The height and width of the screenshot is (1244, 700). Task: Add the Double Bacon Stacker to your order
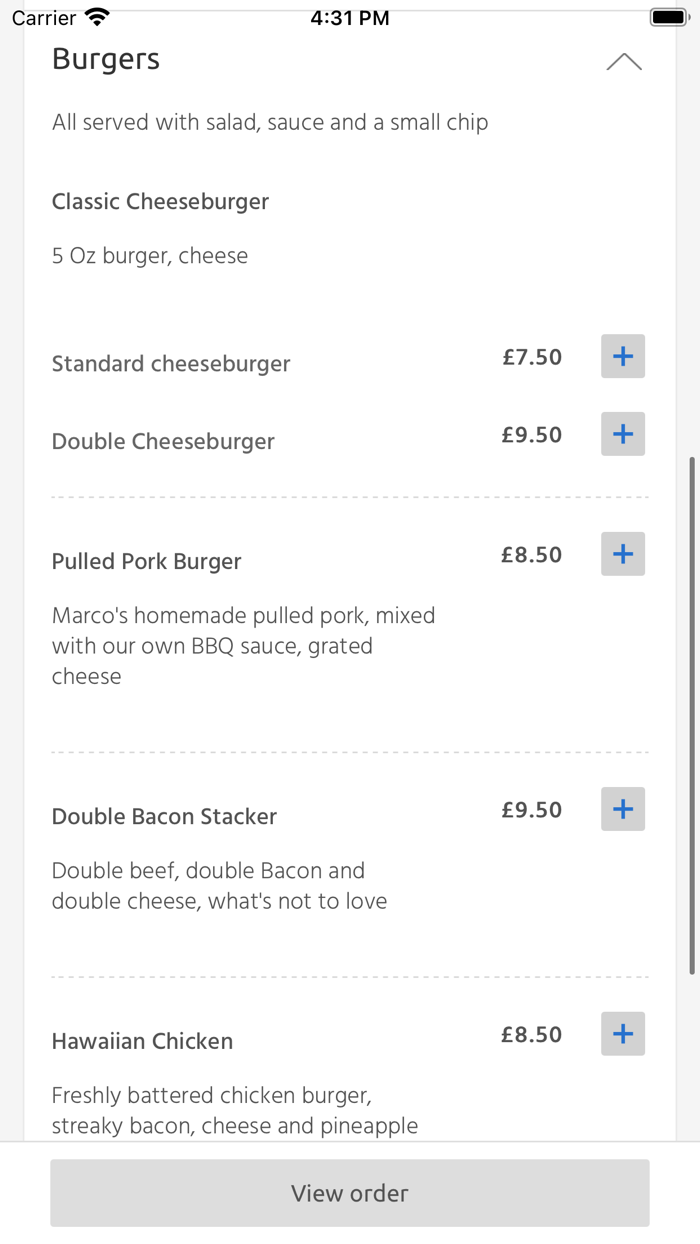622,809
